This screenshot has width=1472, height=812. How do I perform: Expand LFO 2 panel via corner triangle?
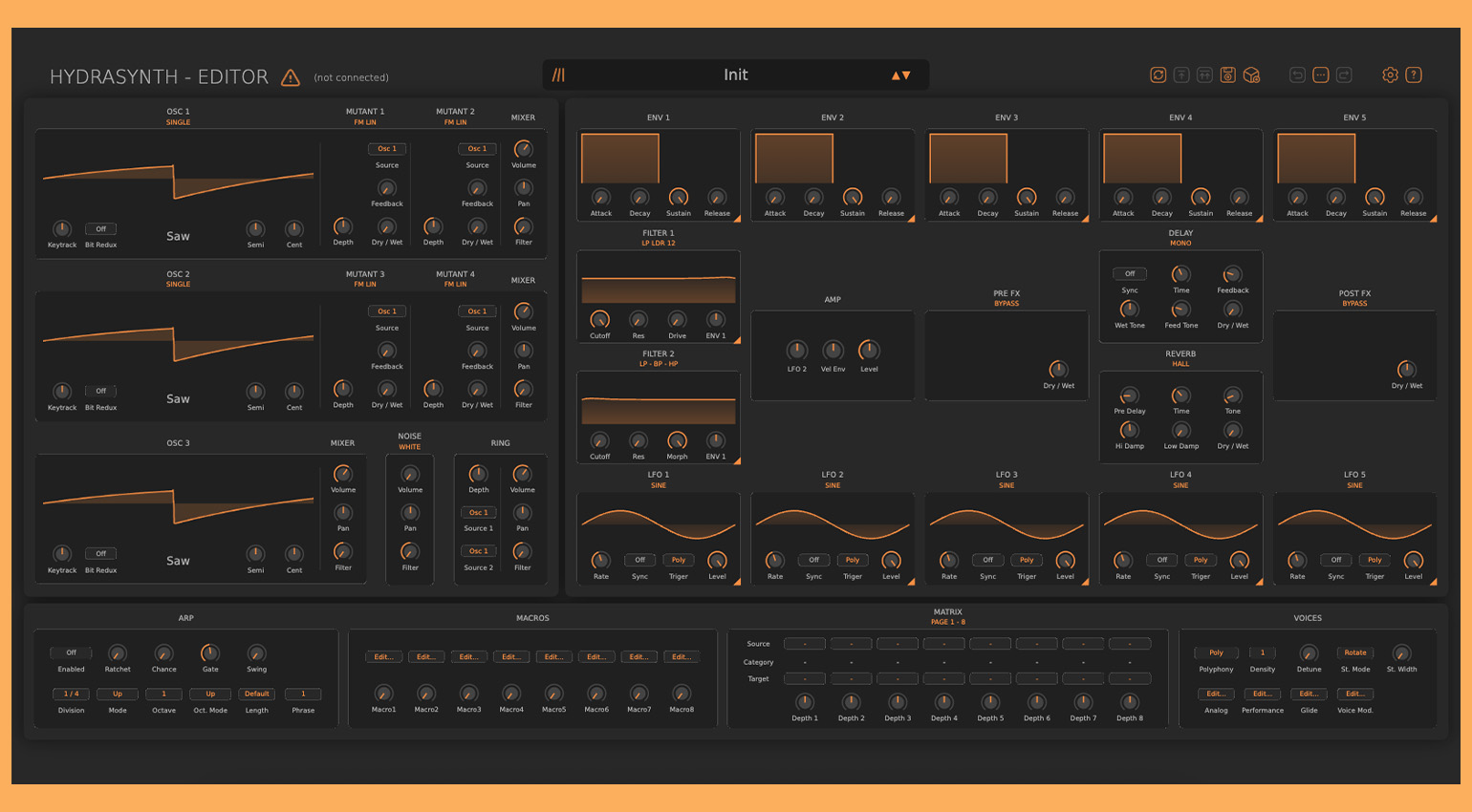point(911,581)
